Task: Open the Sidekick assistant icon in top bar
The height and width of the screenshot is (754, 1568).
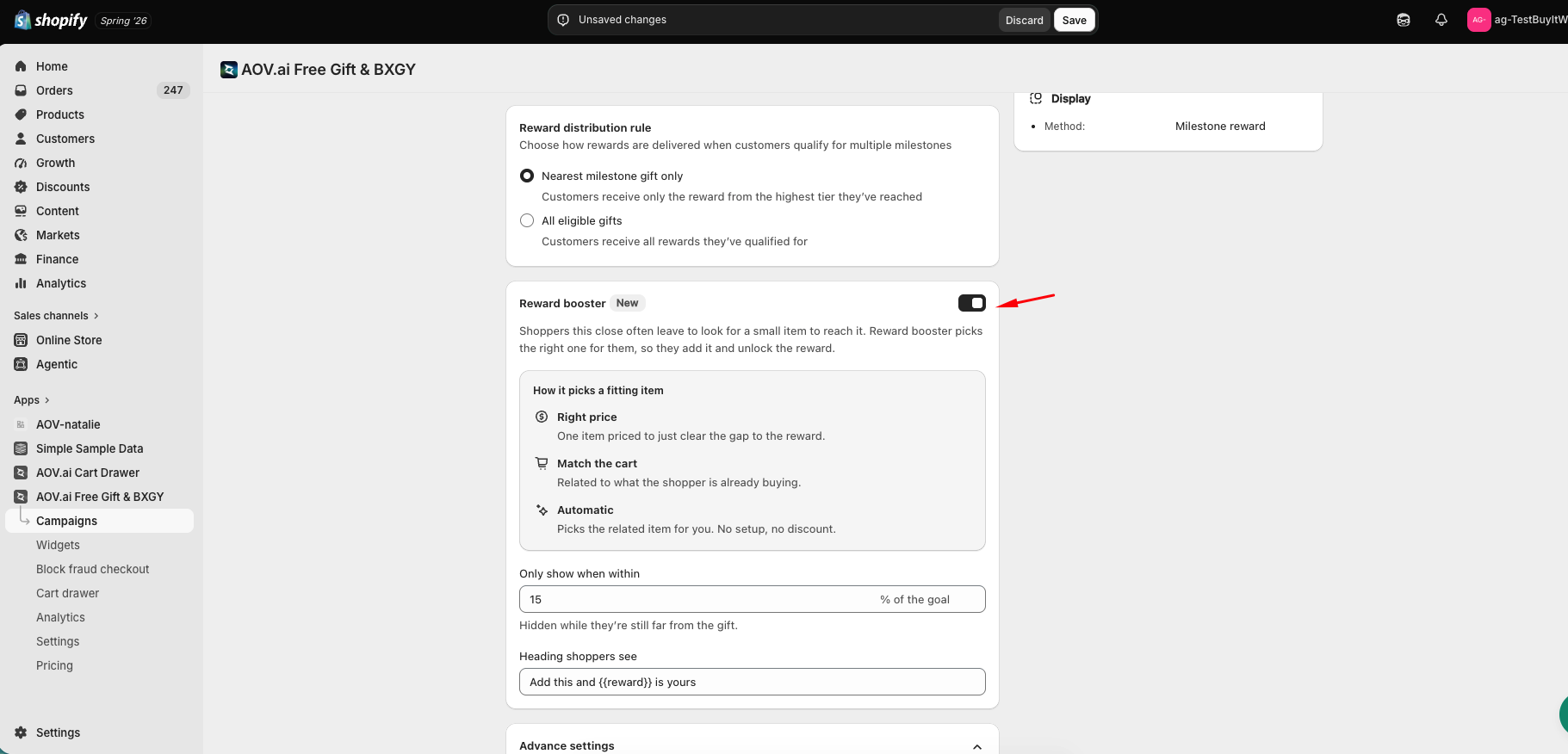Action: (1404, 20)
